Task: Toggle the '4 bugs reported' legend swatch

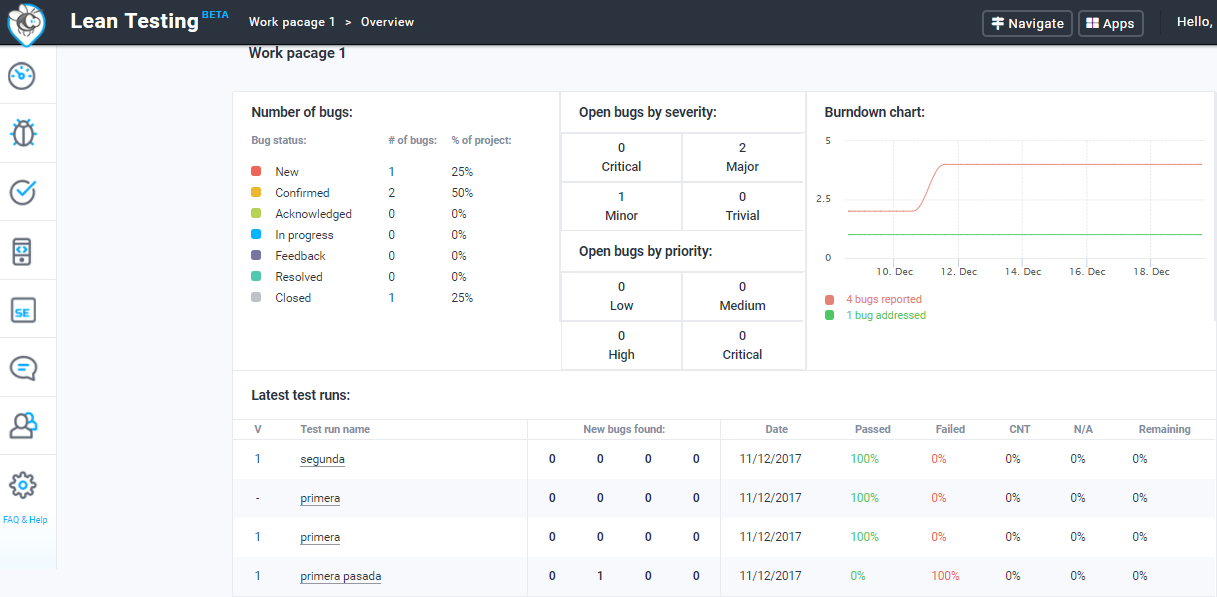Action: click(830, 299)
